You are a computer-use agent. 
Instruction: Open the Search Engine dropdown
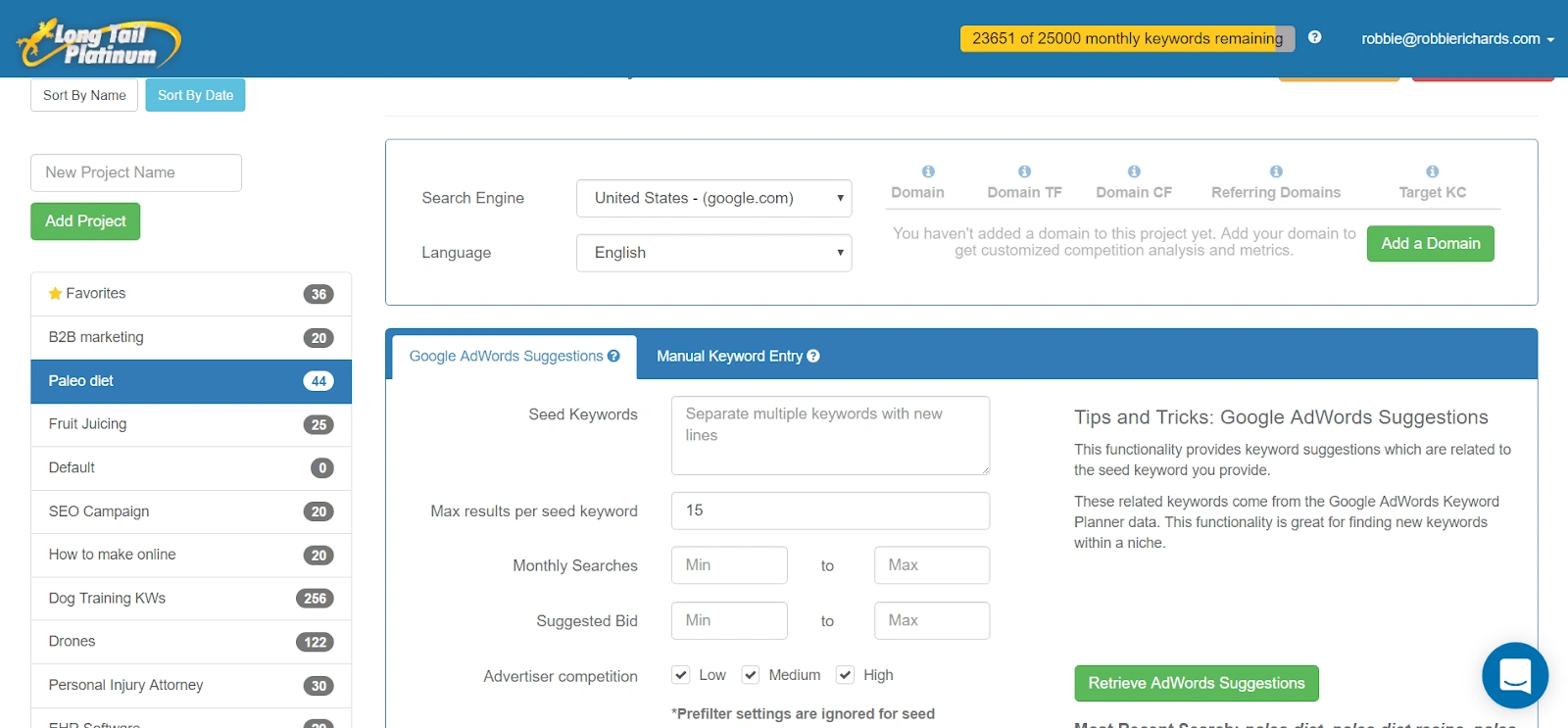714,198
